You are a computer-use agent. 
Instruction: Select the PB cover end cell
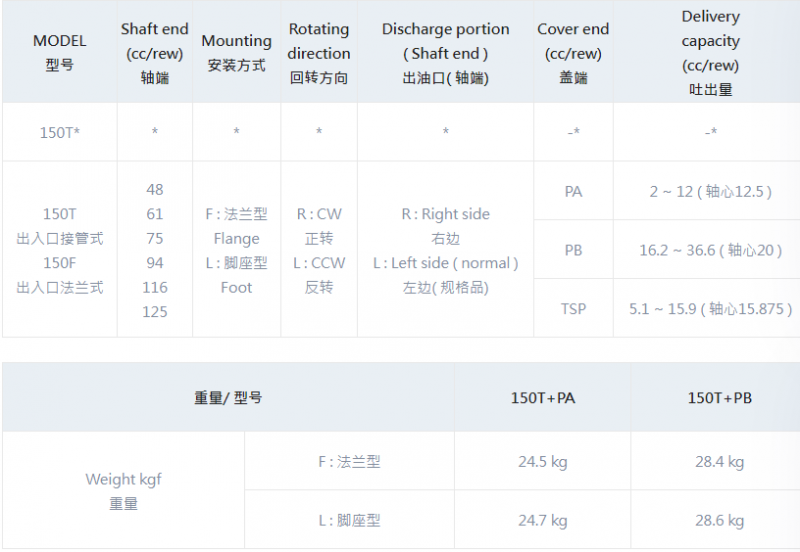pos(573,250)
